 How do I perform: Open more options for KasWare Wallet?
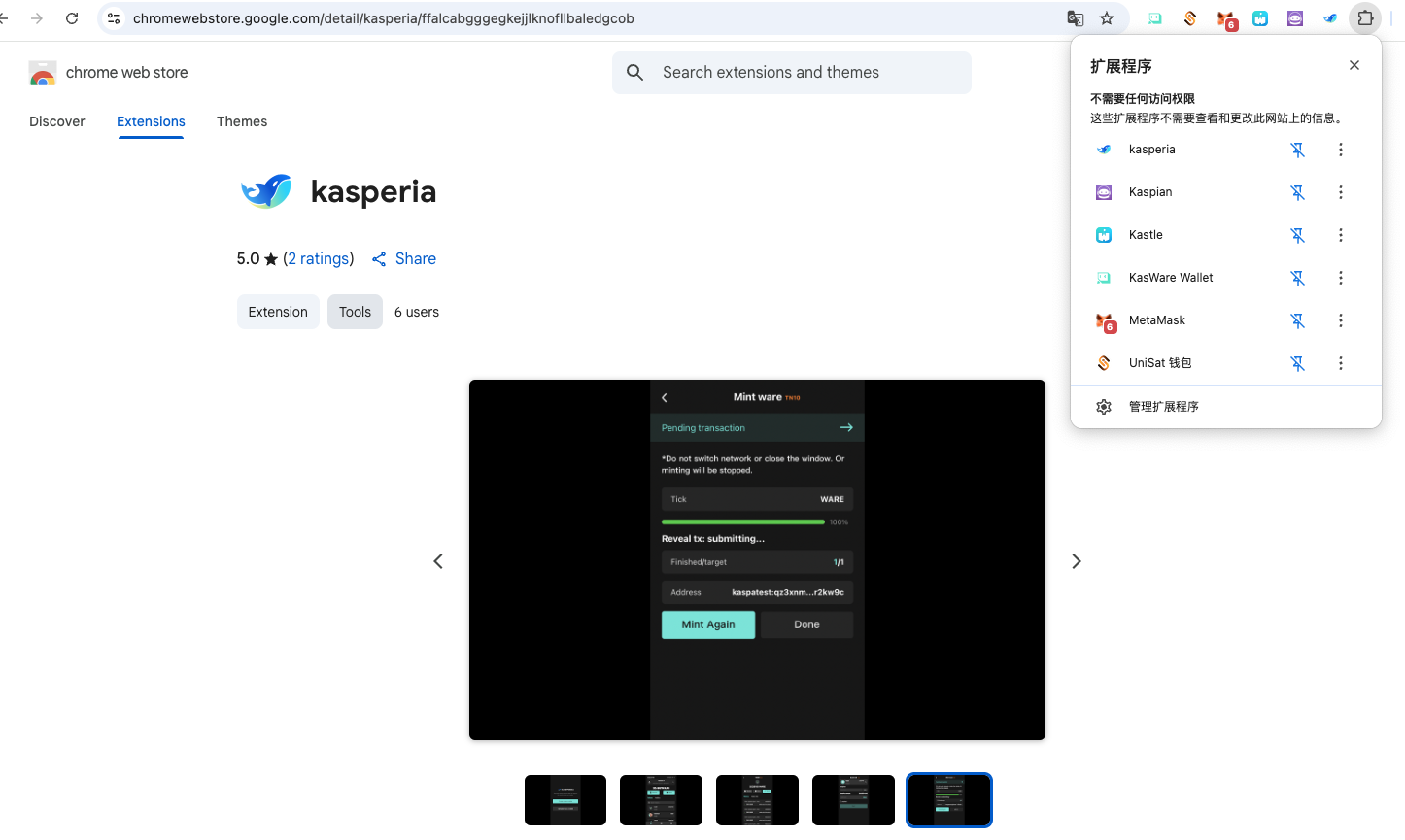1341,278
